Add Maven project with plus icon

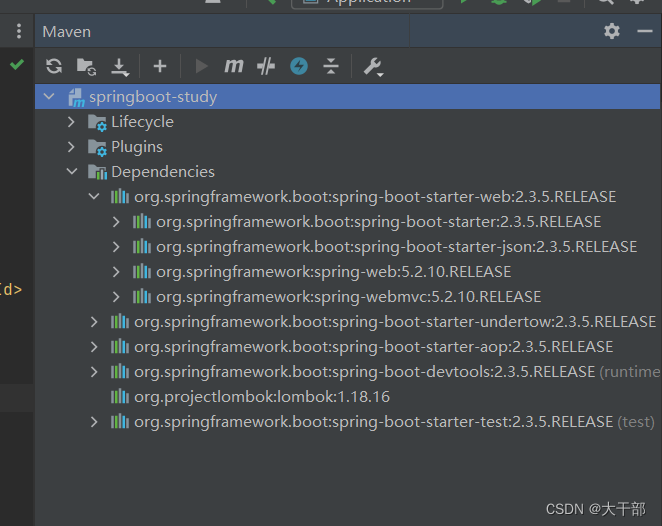(x=160, y=66)
